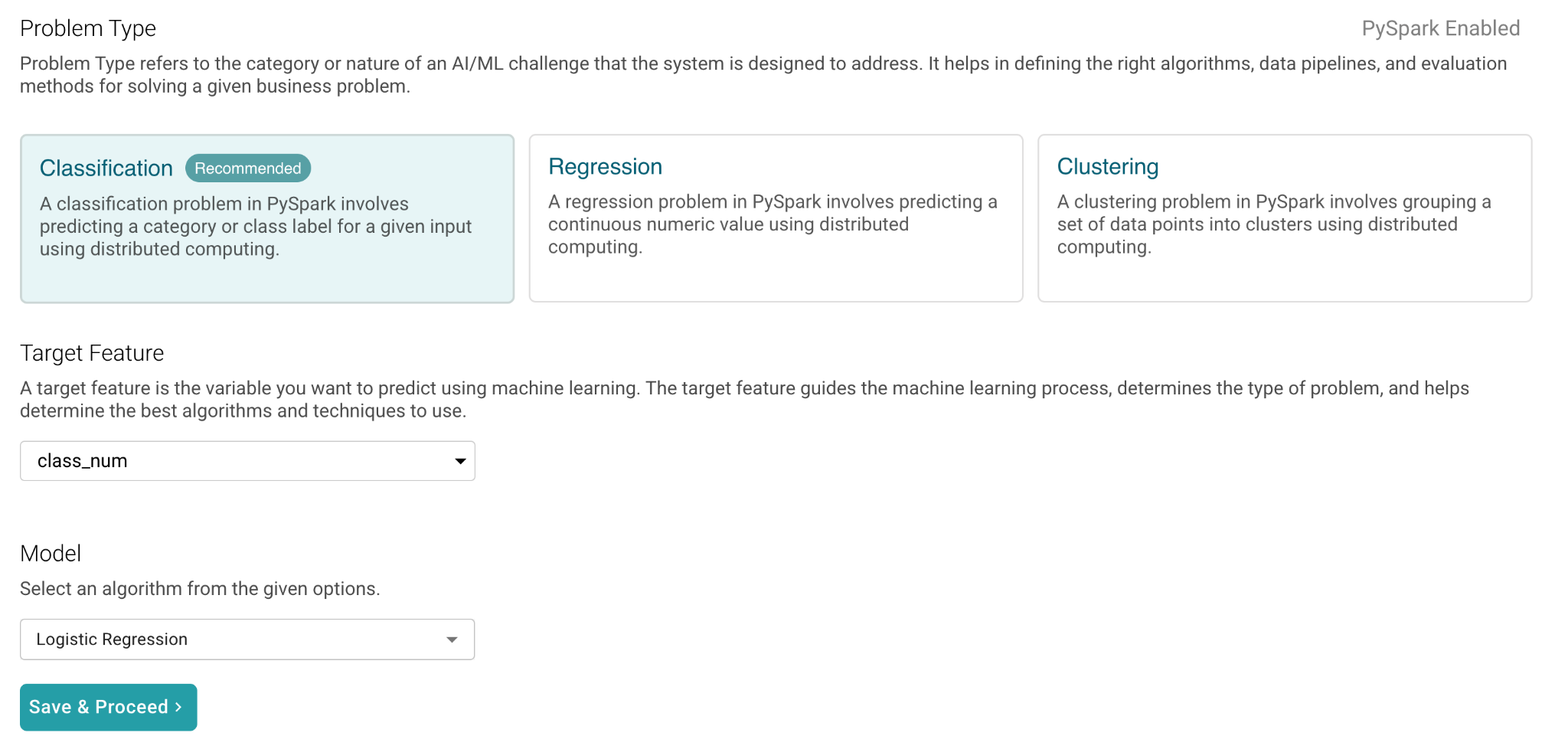Click the Problem Type section heading
Screen dimensions: 1568x749
[x=88, y=28]
